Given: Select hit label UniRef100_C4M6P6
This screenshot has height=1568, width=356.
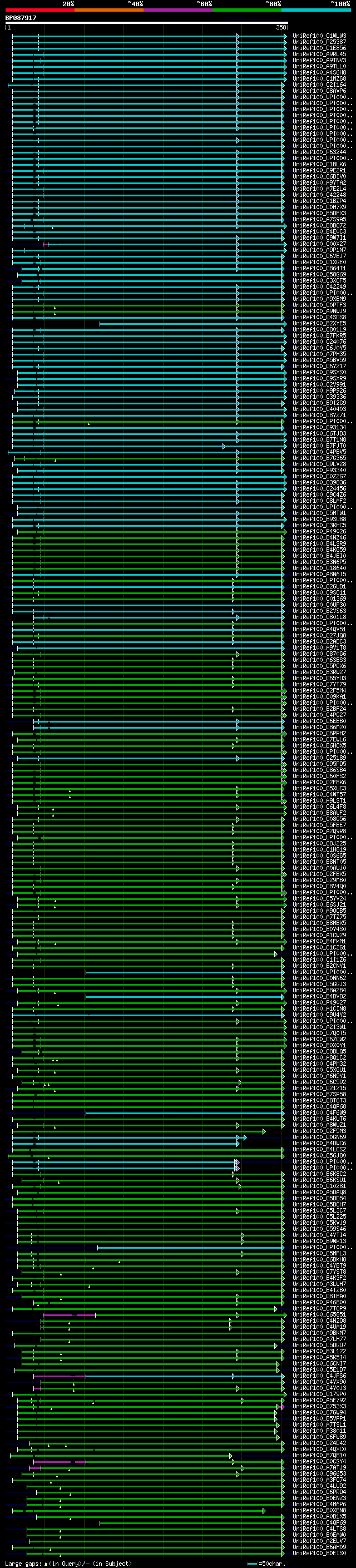Looking at the screenshot, I should pyautogui.click(x=319, y=1503).
